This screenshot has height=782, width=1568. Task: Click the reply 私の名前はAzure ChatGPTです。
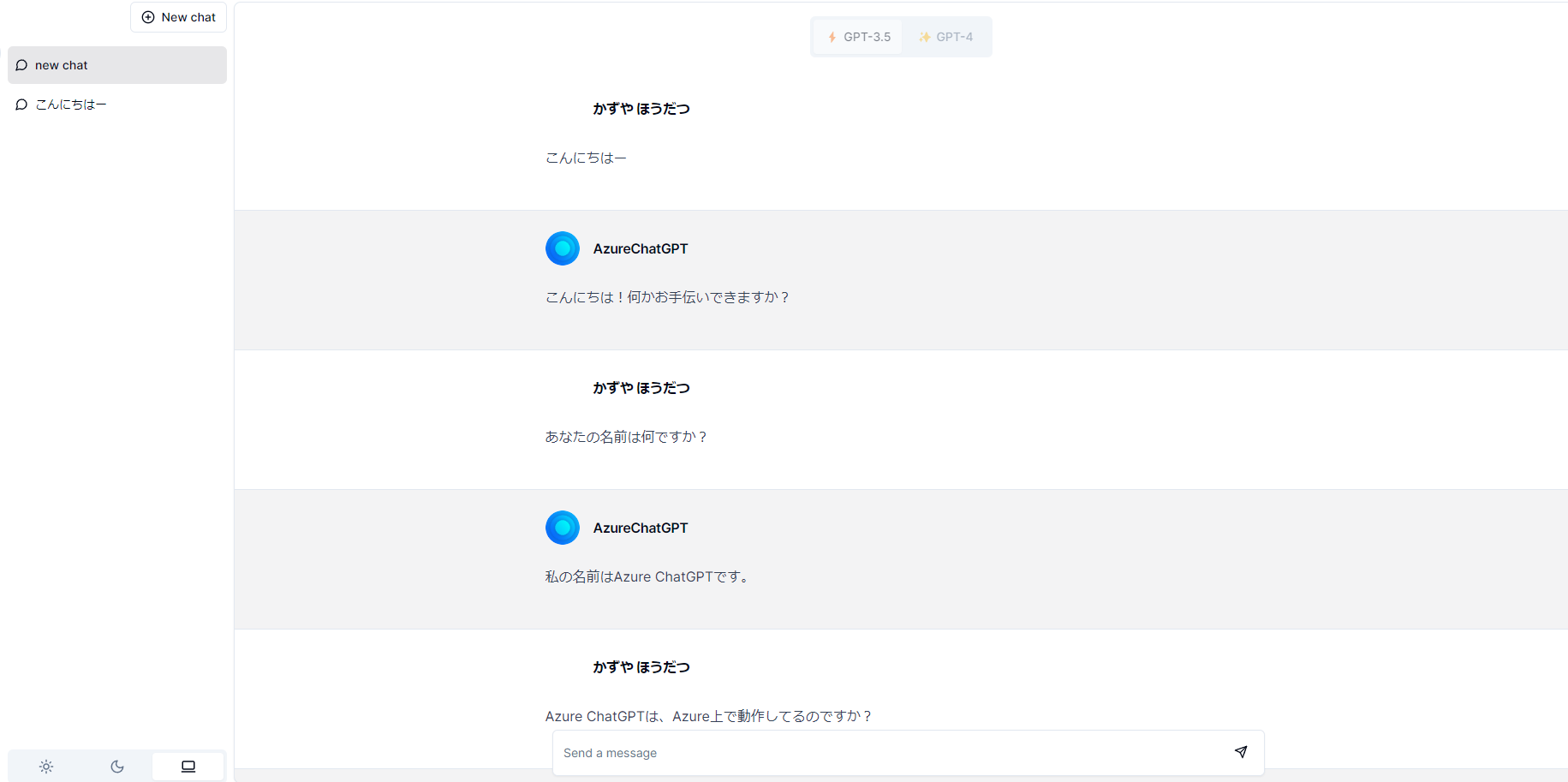648,576
